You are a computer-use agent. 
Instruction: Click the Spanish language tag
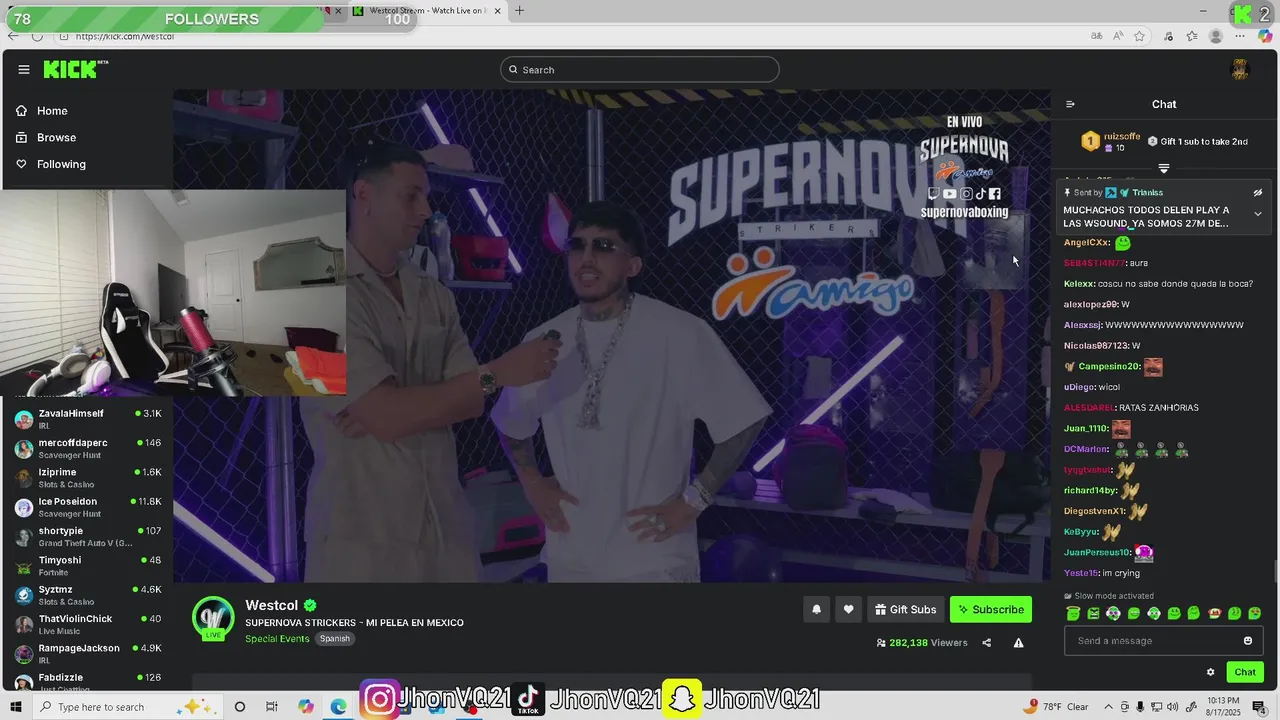click(x=335, y=639)
